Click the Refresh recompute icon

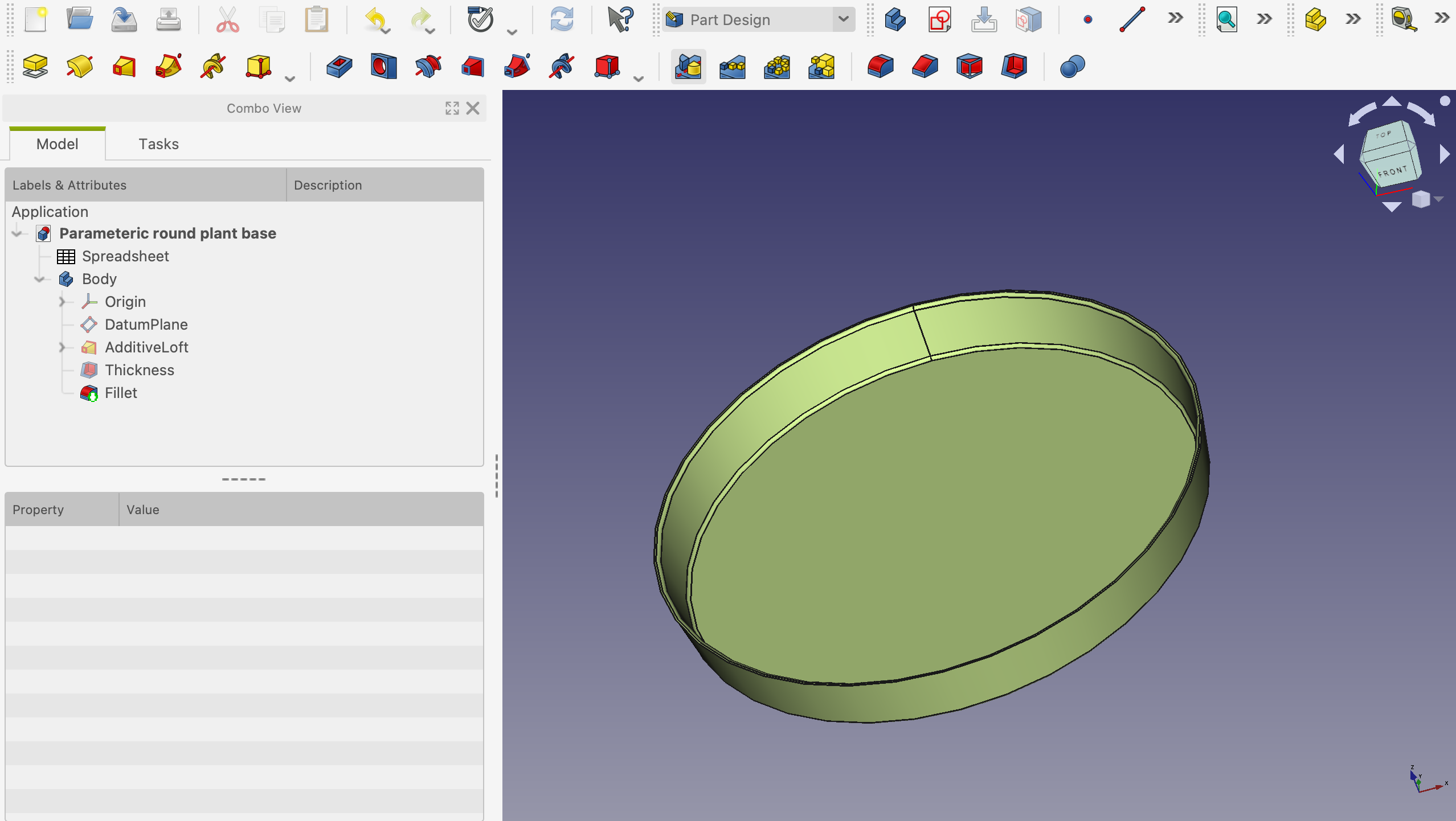point(562,20)
